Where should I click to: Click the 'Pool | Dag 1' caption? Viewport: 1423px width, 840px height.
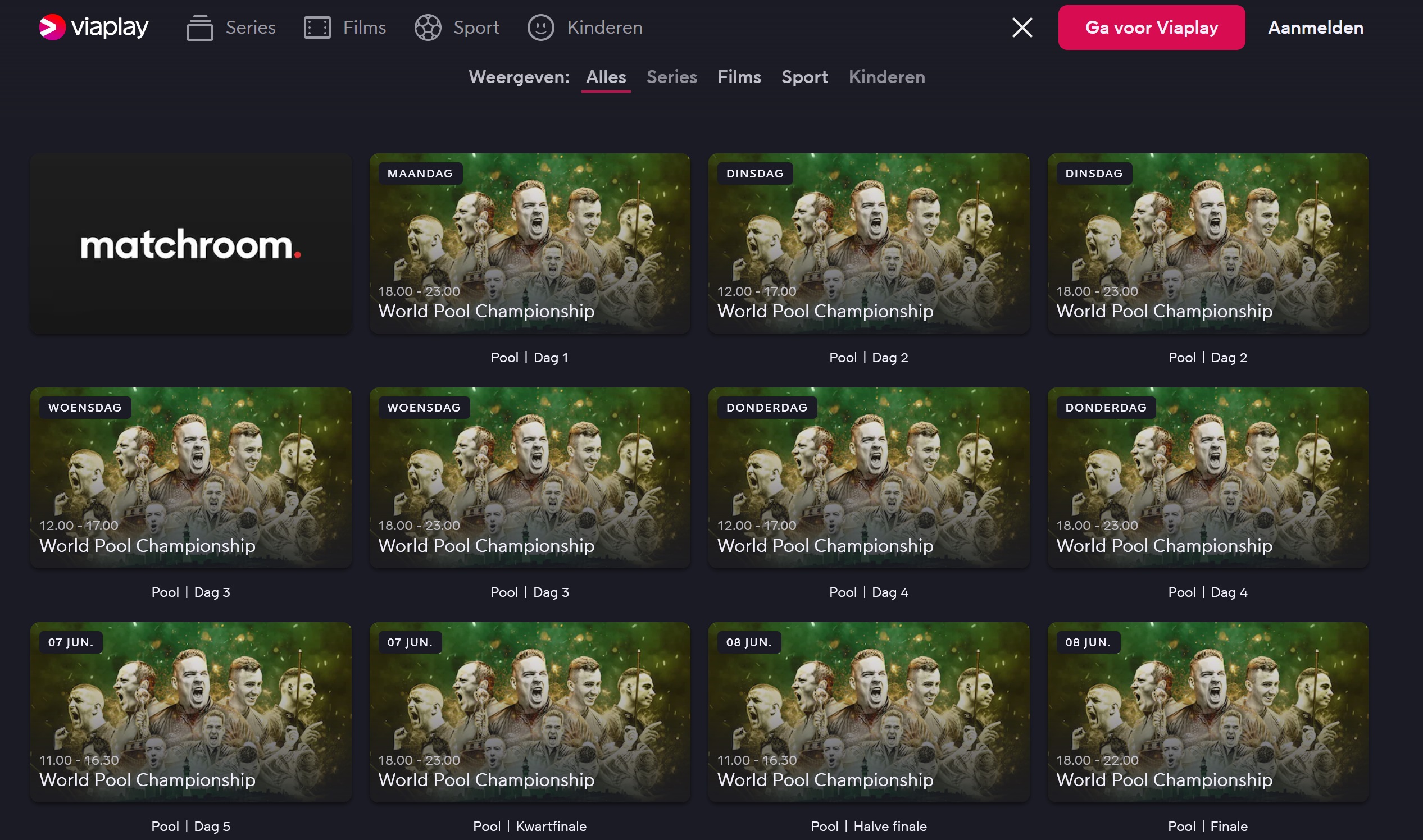[x=529, y=358]
